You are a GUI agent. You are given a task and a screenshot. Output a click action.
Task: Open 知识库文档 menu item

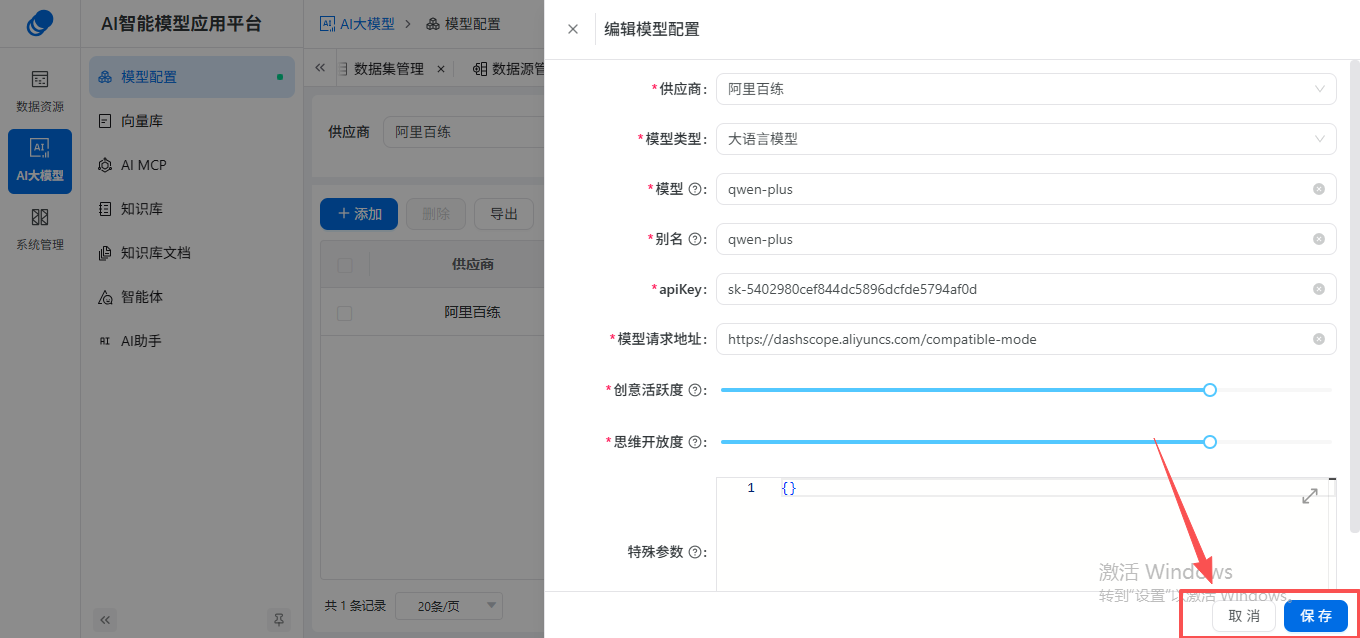[192, 253]
